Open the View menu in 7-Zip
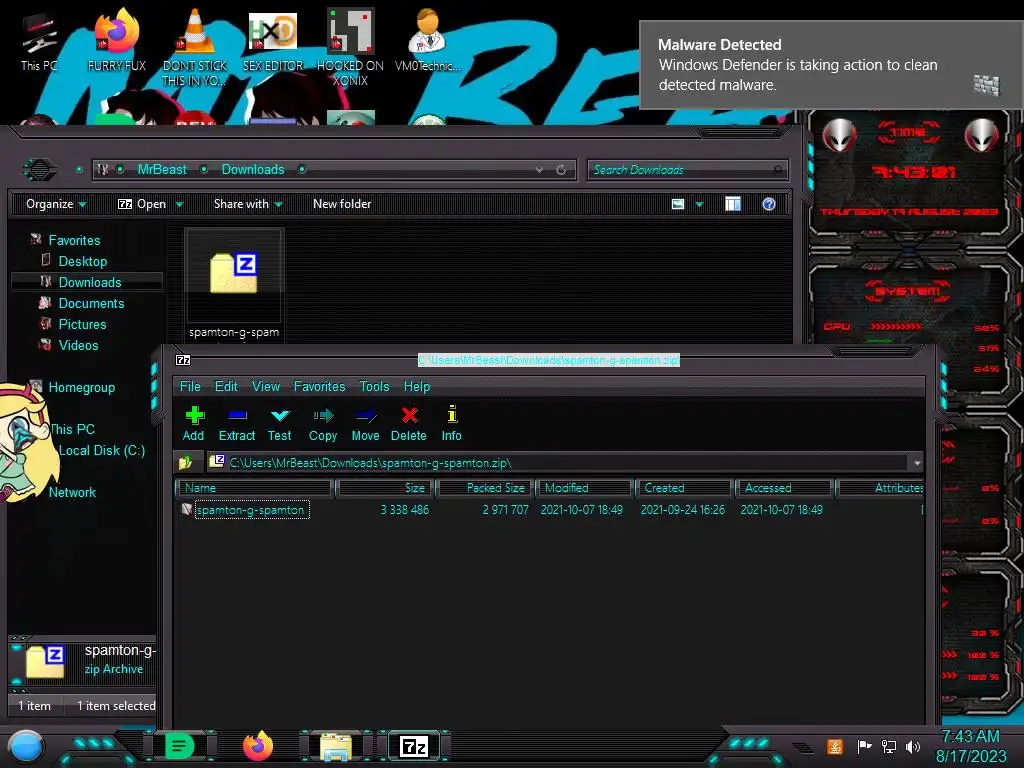 266,386
